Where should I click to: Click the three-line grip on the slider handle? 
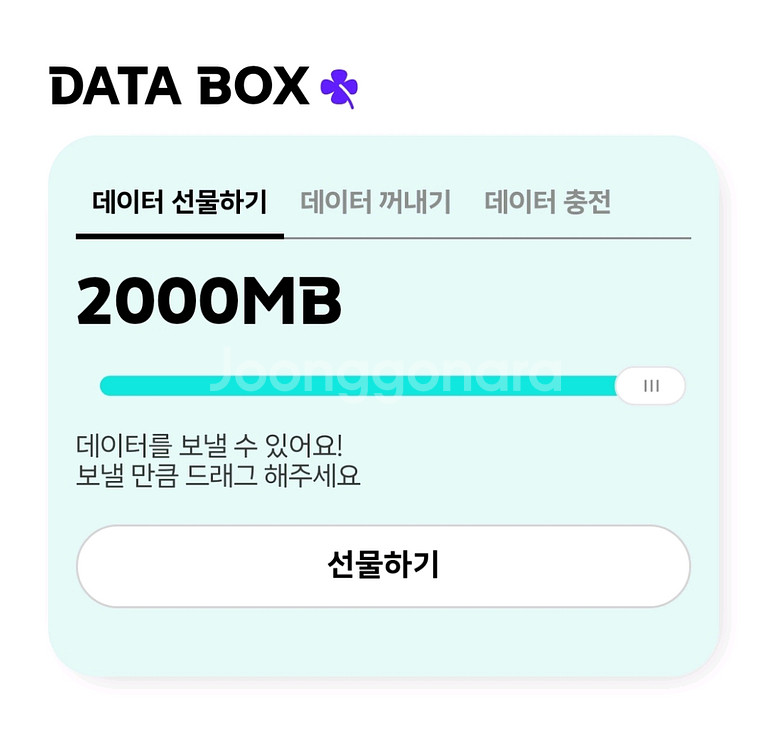(651, 386)
